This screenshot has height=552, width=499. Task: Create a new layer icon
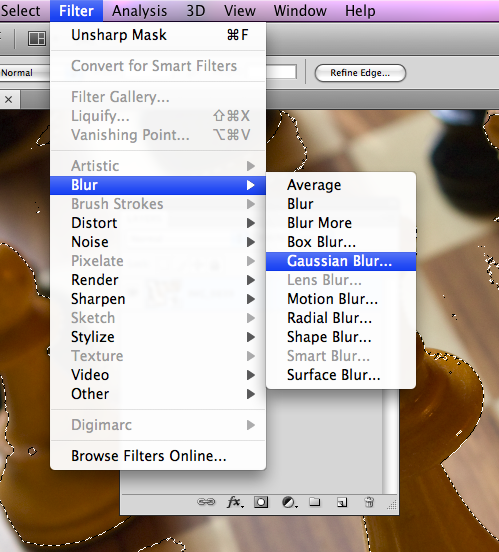(342, 502)
